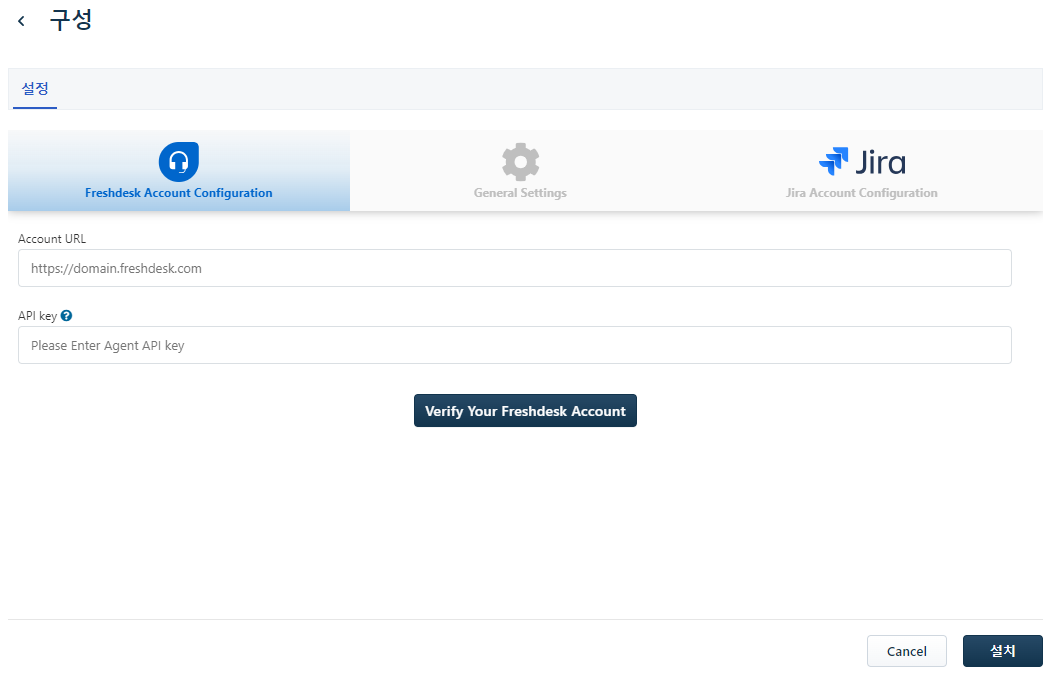
Task: Select Freshdesk Account Configuration step label
Action: click(178, 193)
